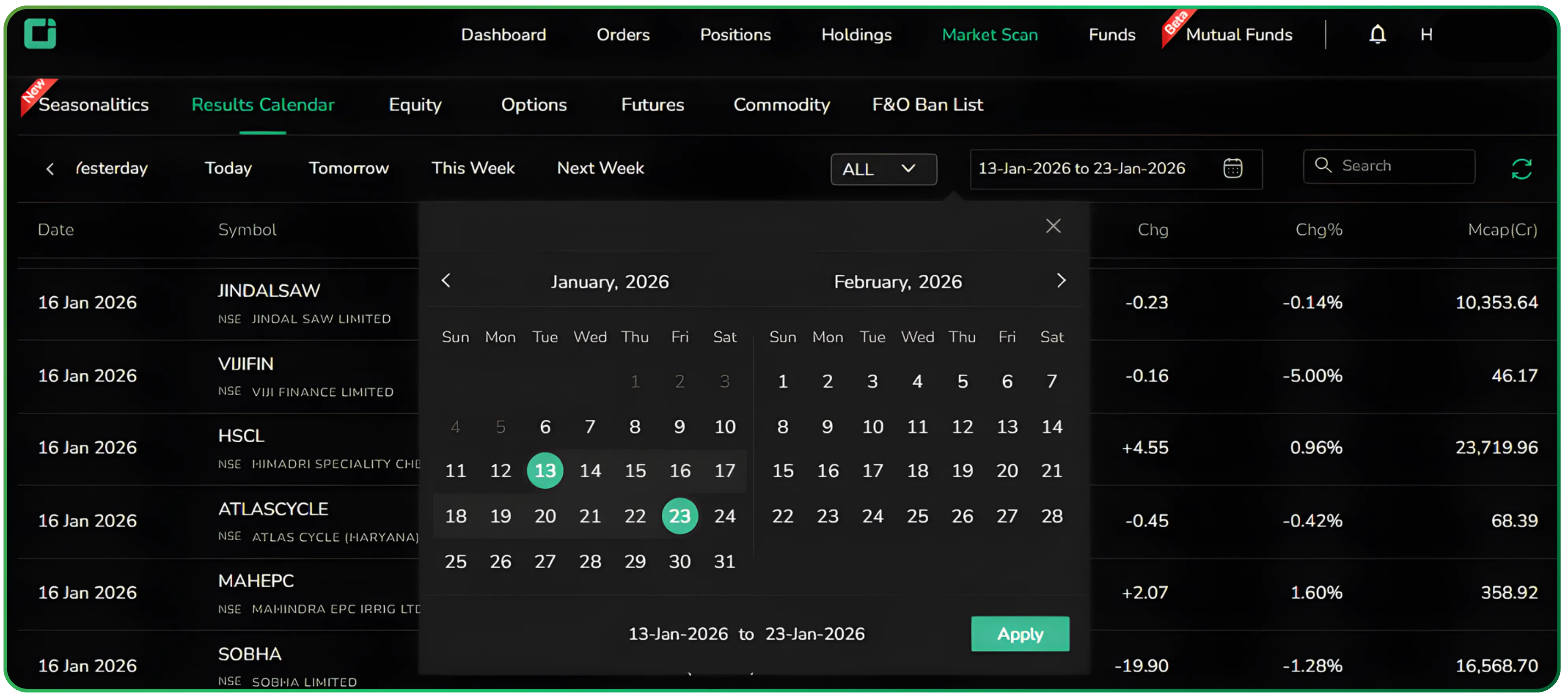1568x696 pixels.
Task: Select Next Week in the filter bar
Action: (x=599, y=168)
